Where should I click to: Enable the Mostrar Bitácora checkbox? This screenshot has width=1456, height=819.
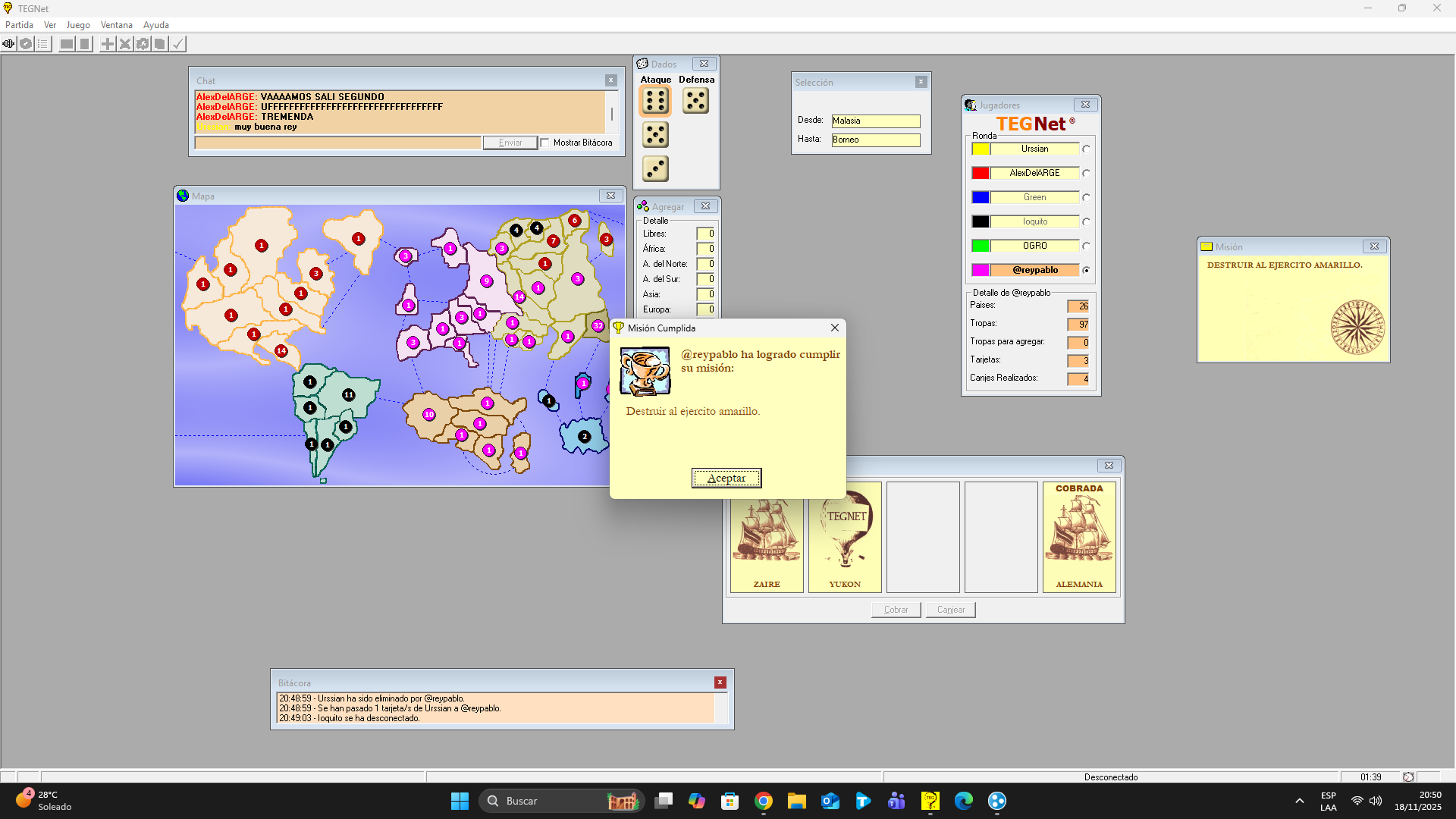point(544,143)
